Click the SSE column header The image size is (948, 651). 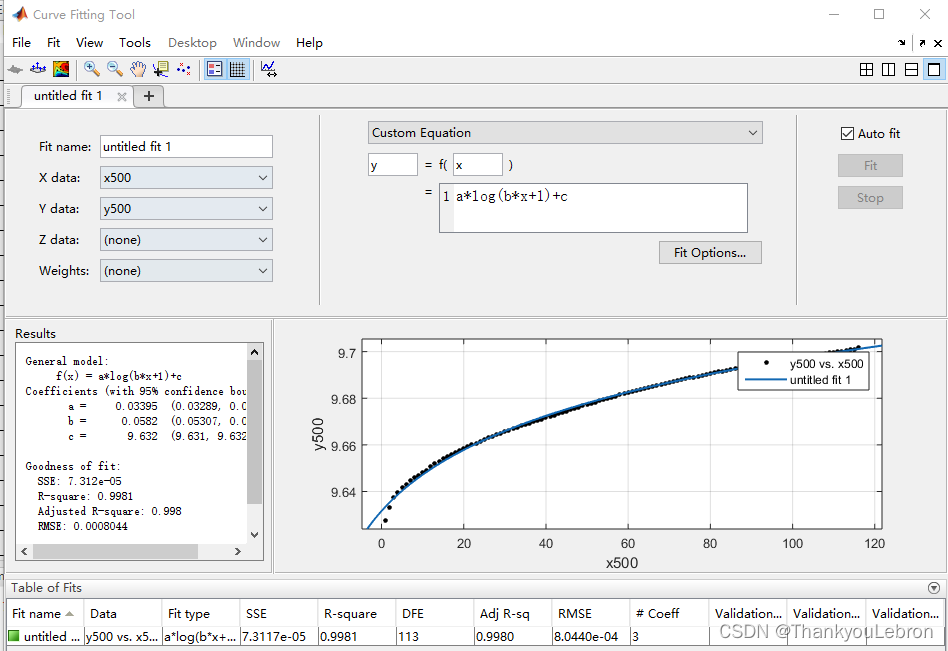point(279,614)
